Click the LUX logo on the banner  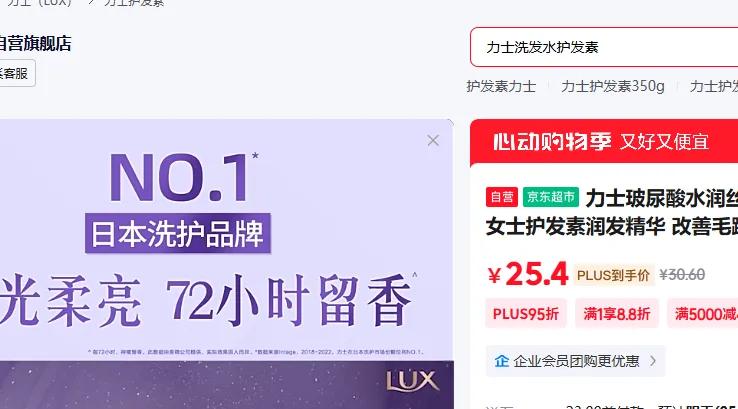point(413,381)
